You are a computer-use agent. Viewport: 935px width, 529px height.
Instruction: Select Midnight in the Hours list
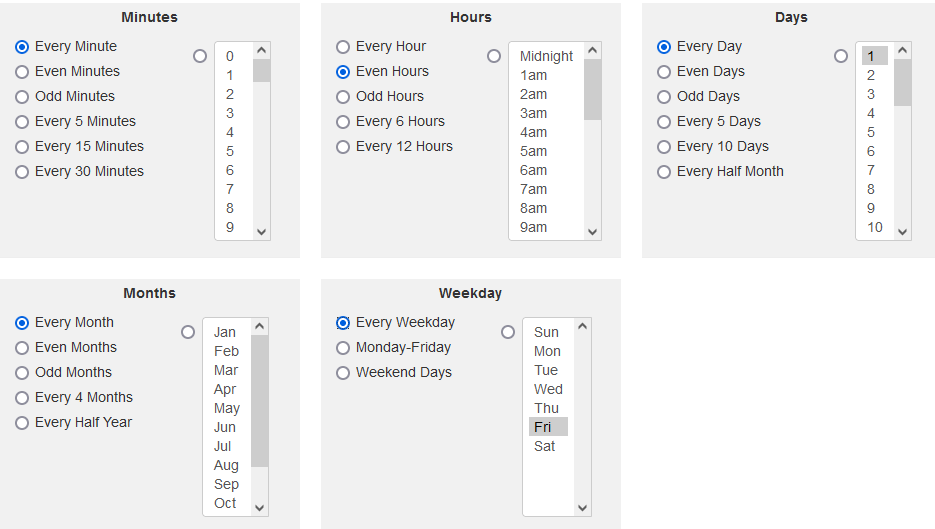546,57
